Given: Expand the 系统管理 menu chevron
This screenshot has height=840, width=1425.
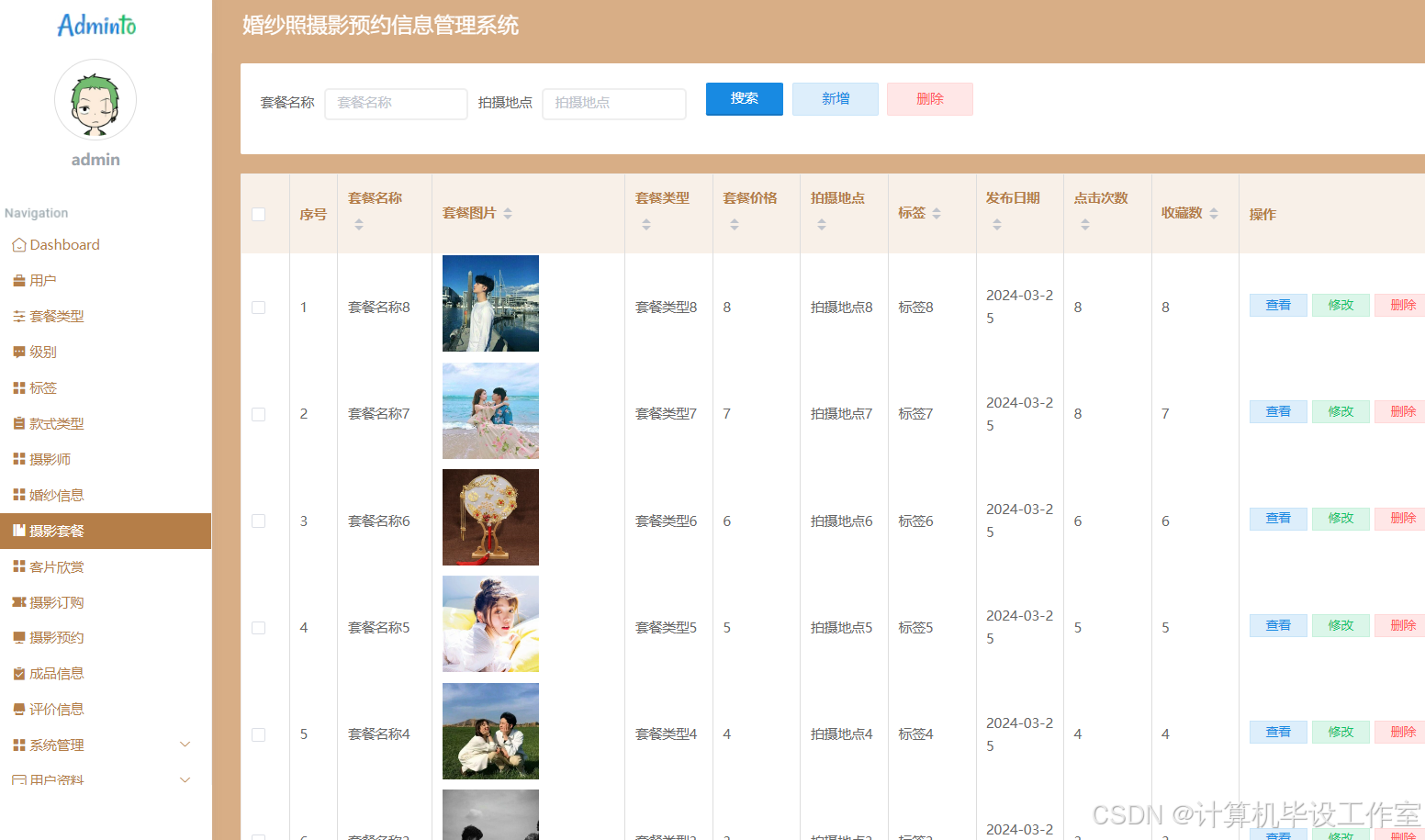Looking at the screenshot, I should [x=185, y=745].
